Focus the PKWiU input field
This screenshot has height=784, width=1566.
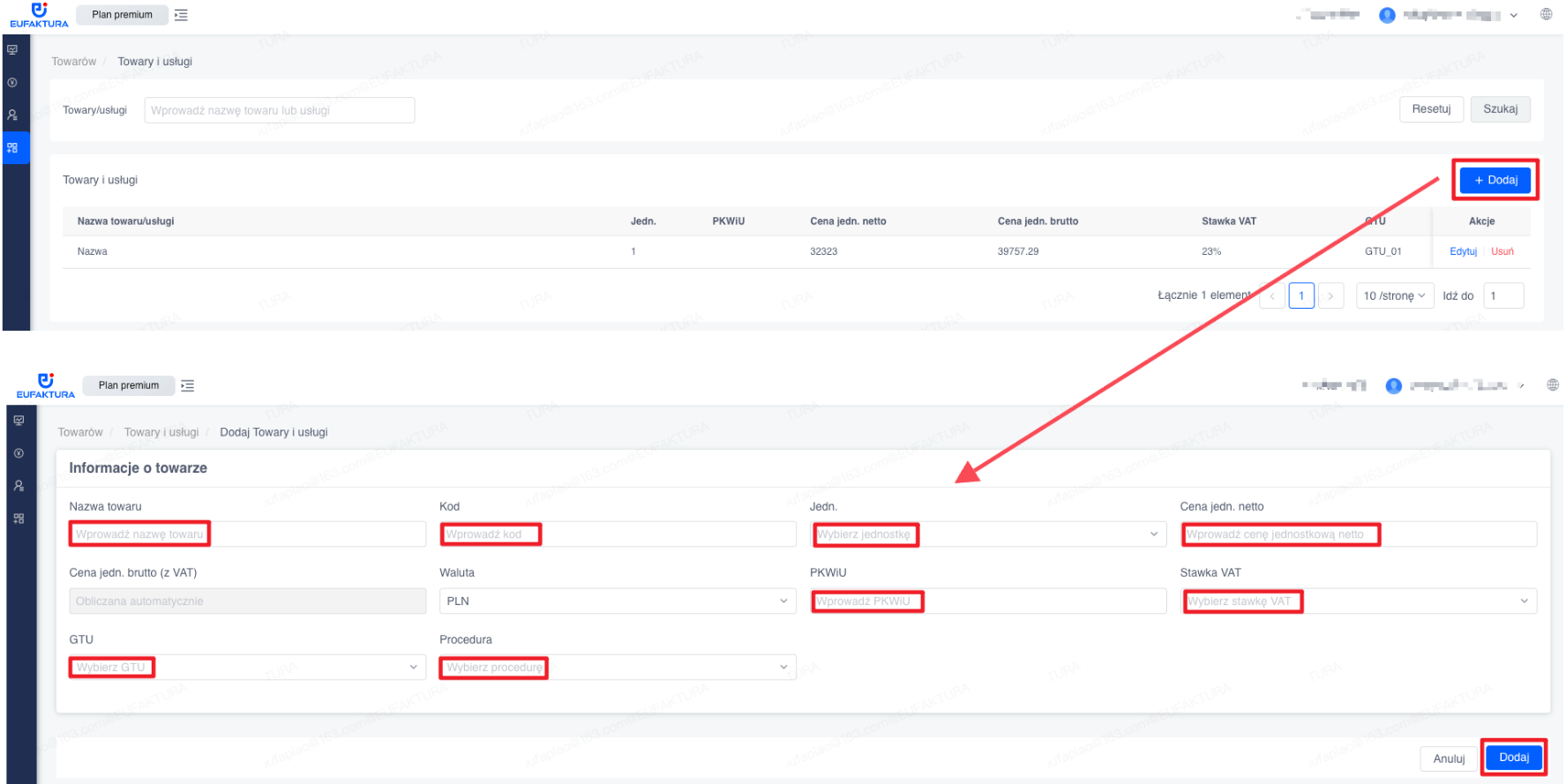(988, 601)
